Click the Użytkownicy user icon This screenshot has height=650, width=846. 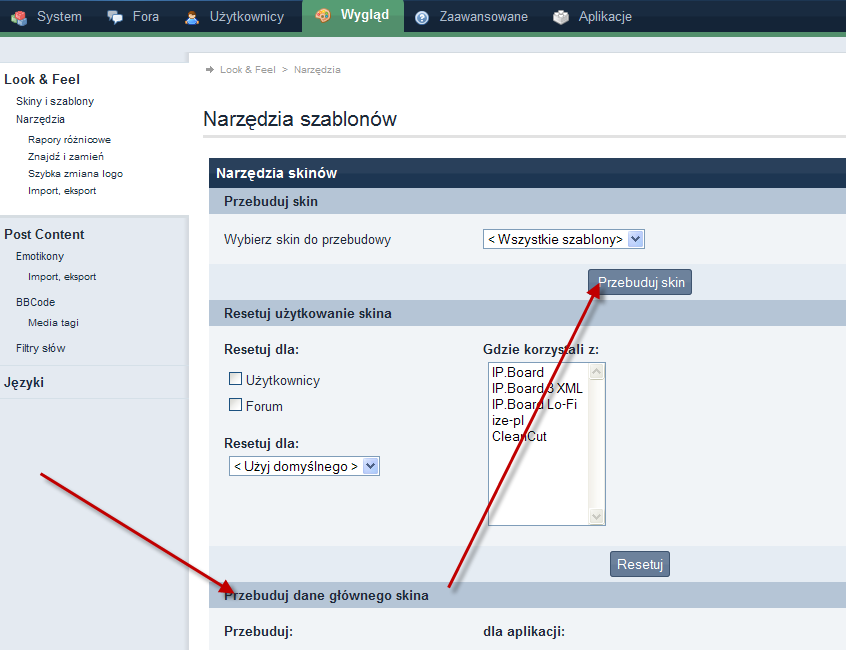click(x=192, y=17)
